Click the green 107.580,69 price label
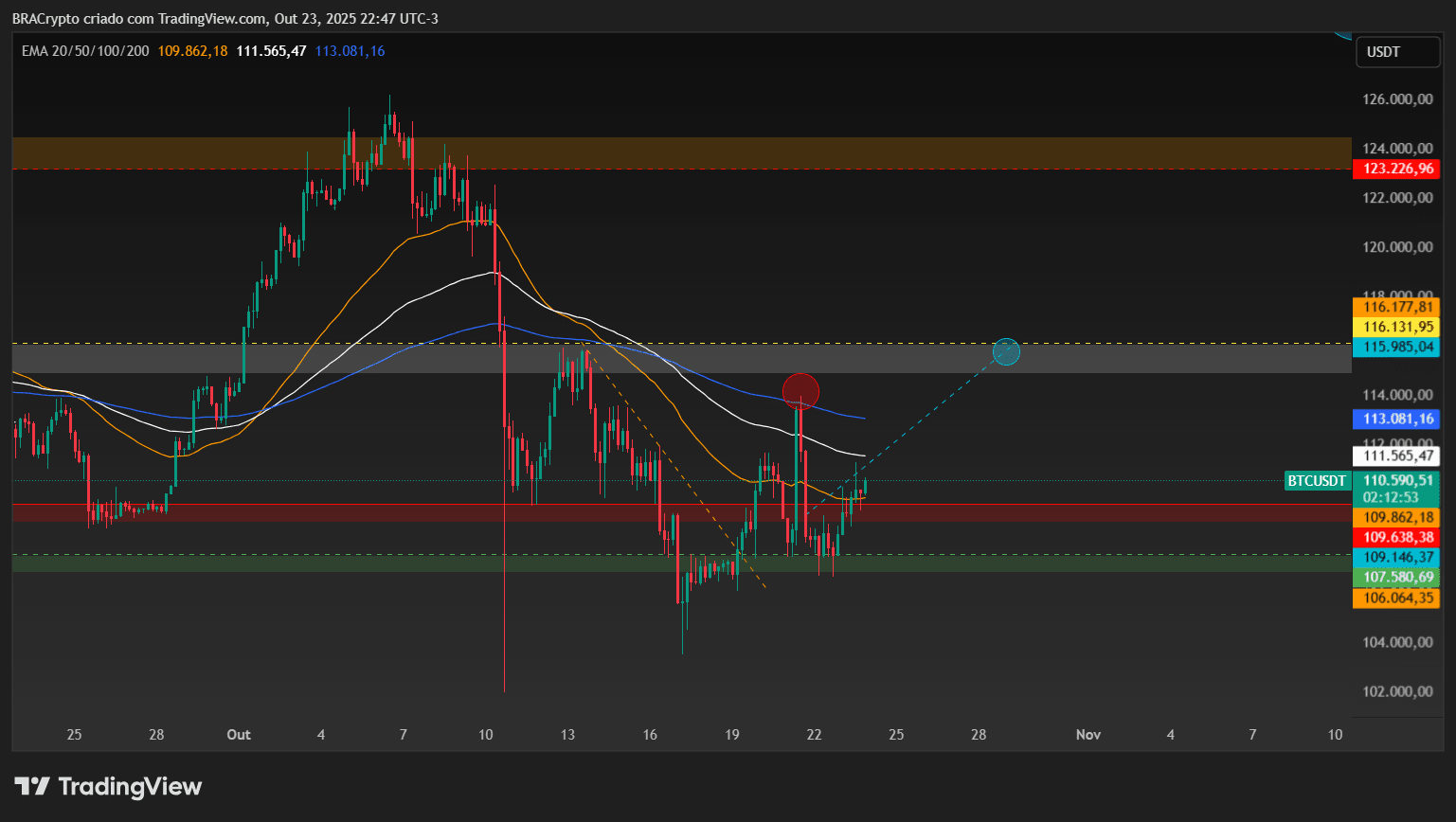Screen dimensions: 1456x822 click(x=1396, y=577)
